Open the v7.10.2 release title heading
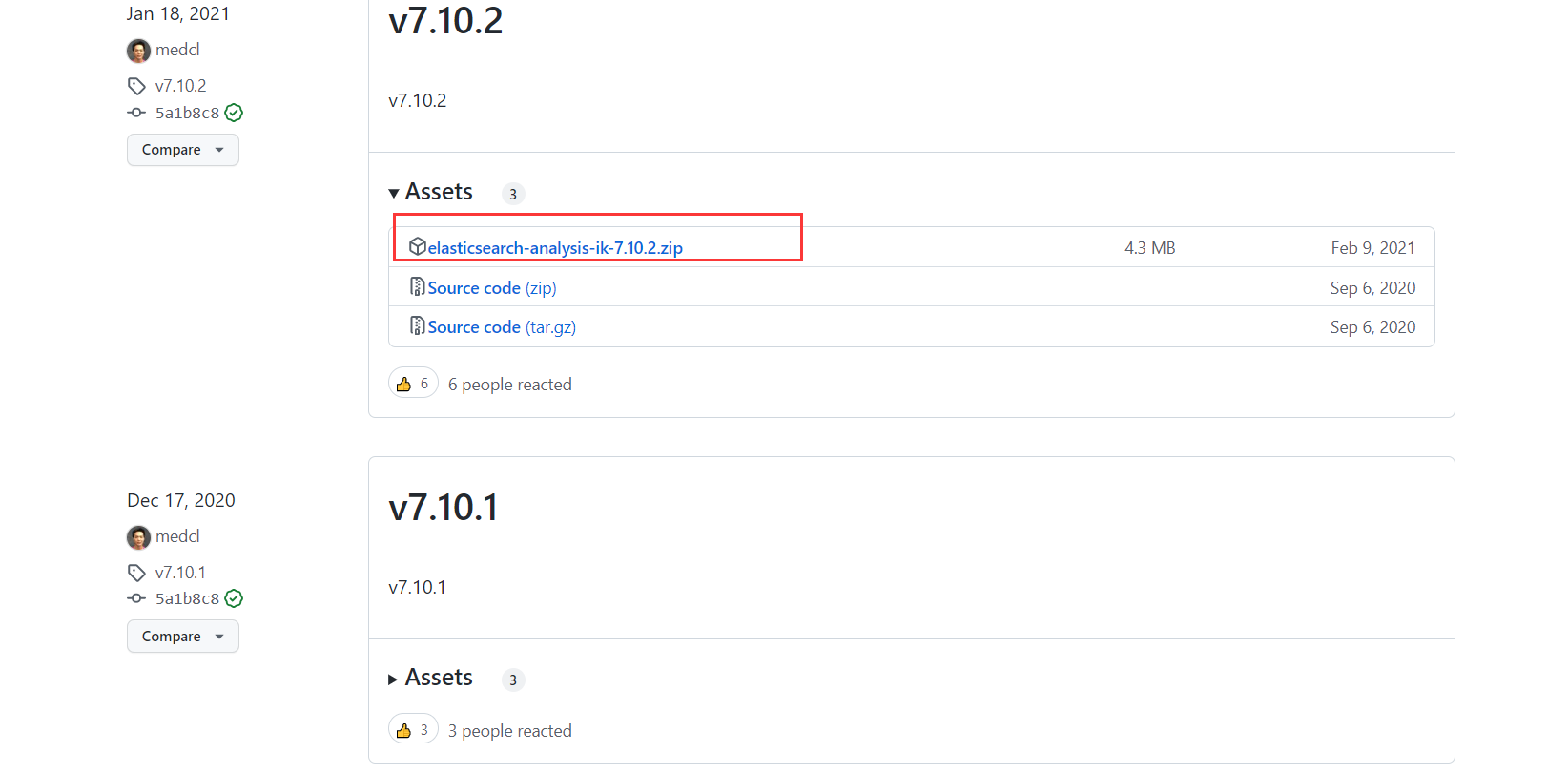This screenshot has height=774, width=1568. pos(445,21)
